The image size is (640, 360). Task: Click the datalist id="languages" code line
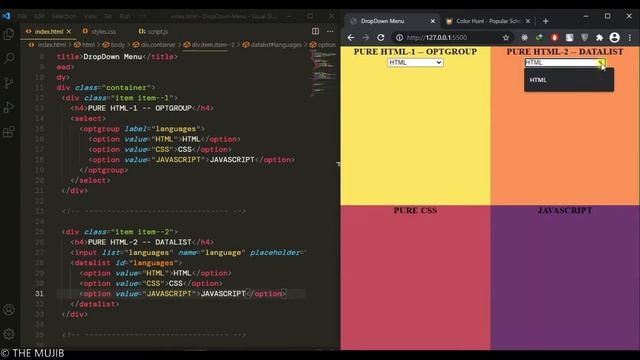coord(127,263)
